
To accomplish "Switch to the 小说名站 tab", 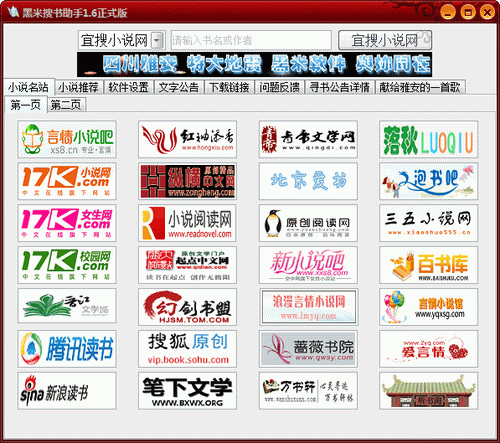I will pyautogui.click(x=28, y=87).
